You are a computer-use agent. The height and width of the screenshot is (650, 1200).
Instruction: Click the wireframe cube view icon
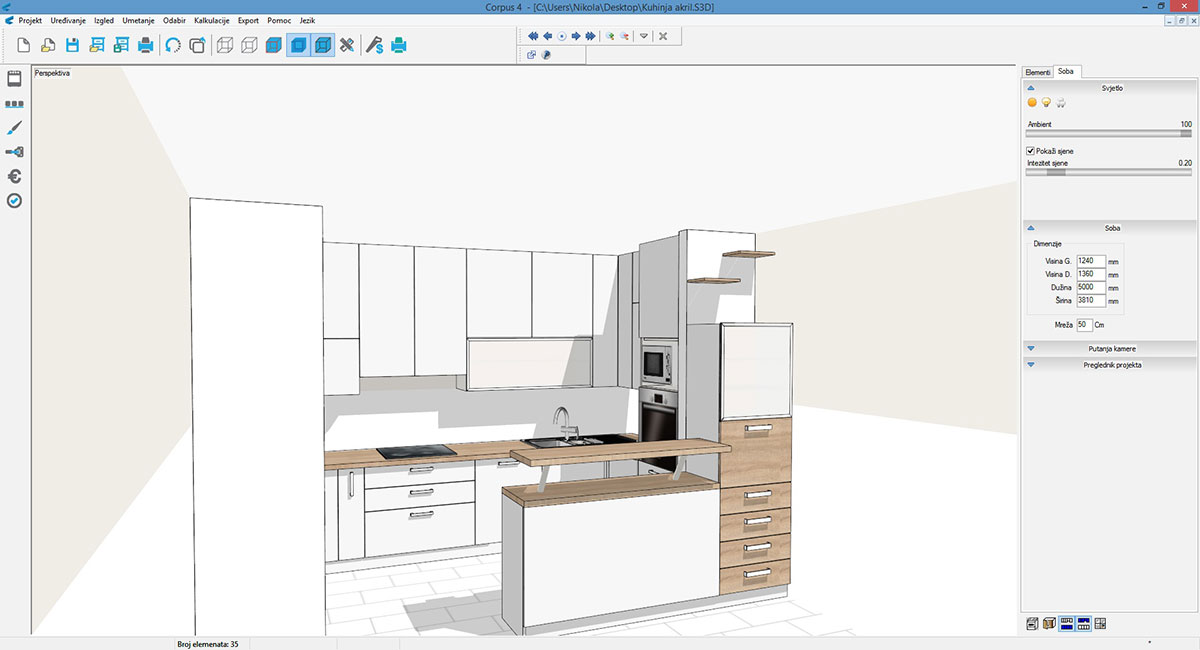pos(225,45)
